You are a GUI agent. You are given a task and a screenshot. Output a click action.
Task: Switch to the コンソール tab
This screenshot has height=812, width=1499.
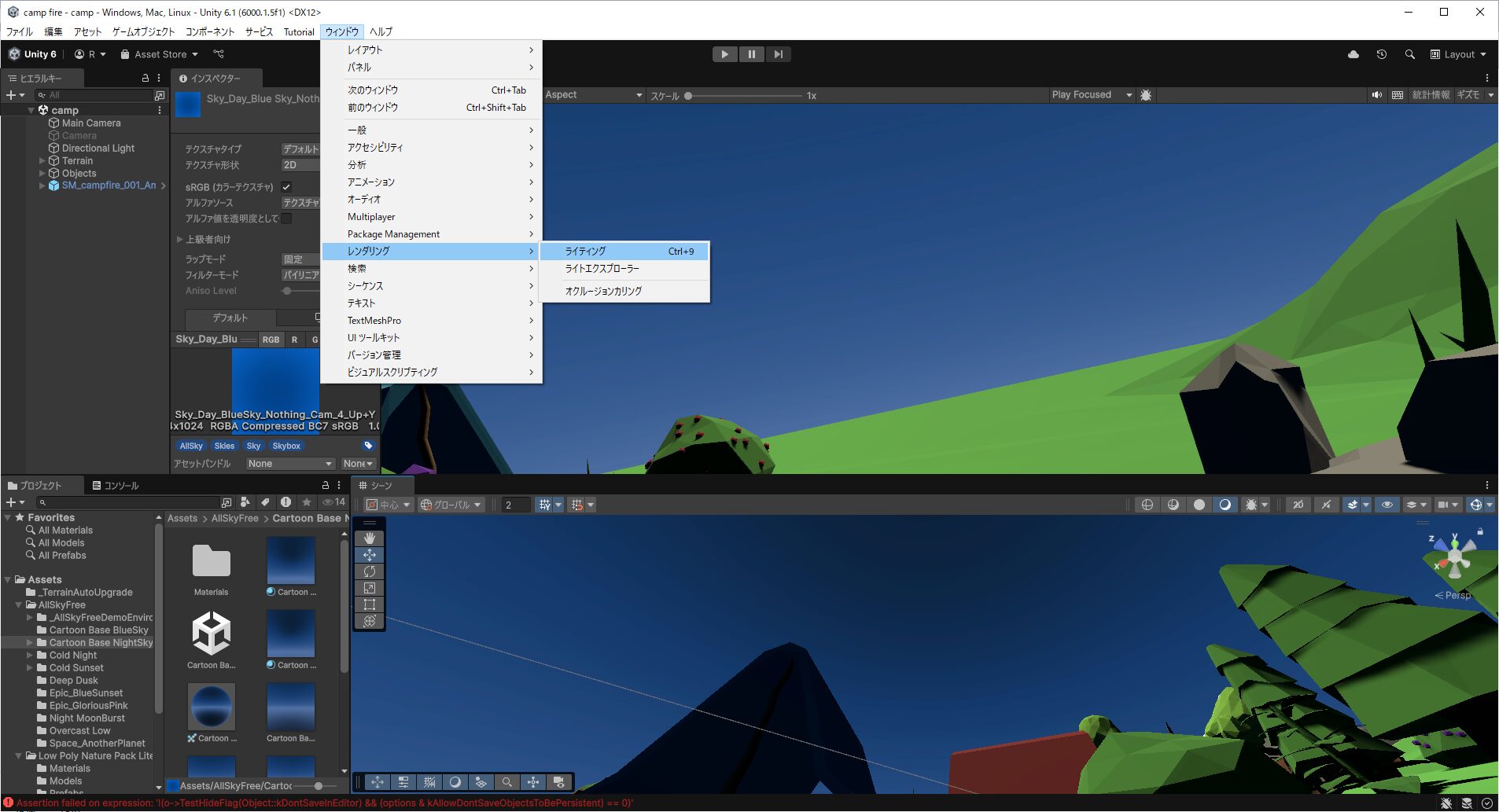pos(116,485)
